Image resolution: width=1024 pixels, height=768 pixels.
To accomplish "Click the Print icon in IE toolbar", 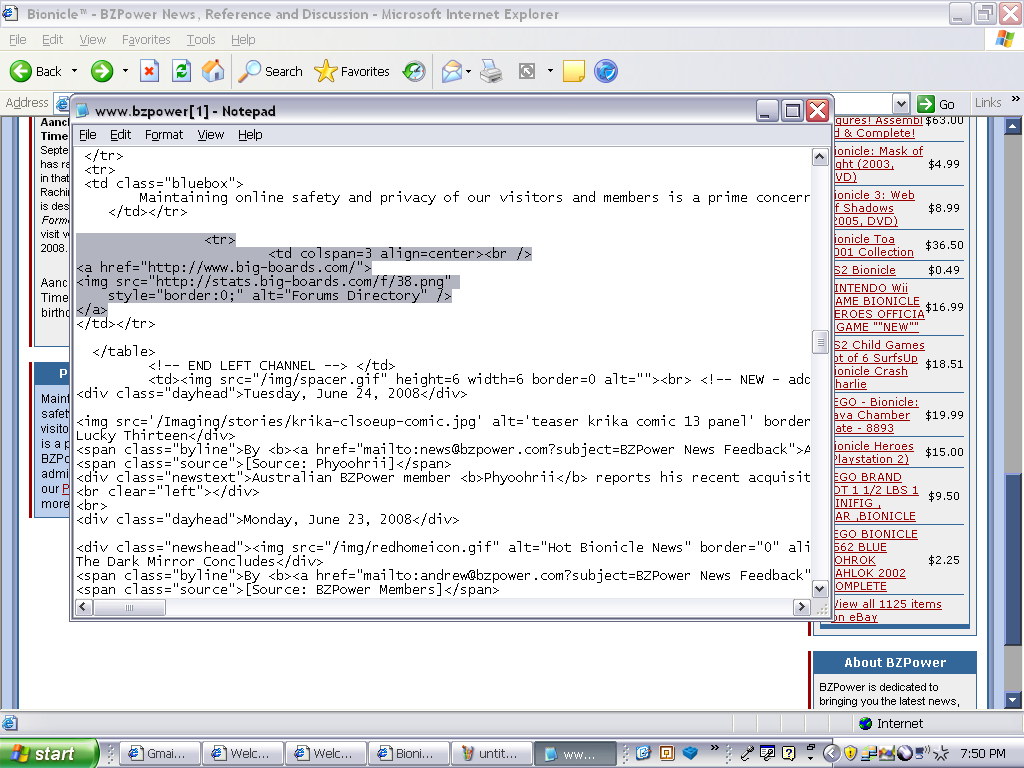I will 490,71.
